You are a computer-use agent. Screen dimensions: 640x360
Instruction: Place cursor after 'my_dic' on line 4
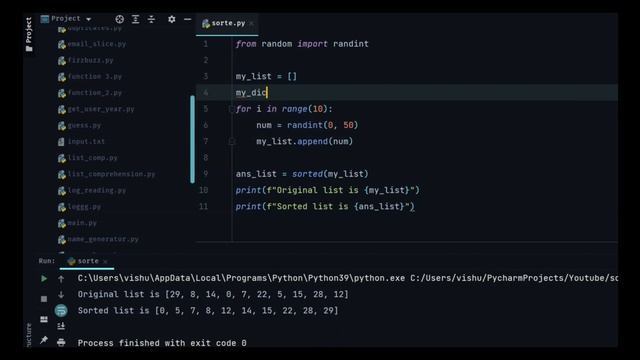(x=267, y=93)
